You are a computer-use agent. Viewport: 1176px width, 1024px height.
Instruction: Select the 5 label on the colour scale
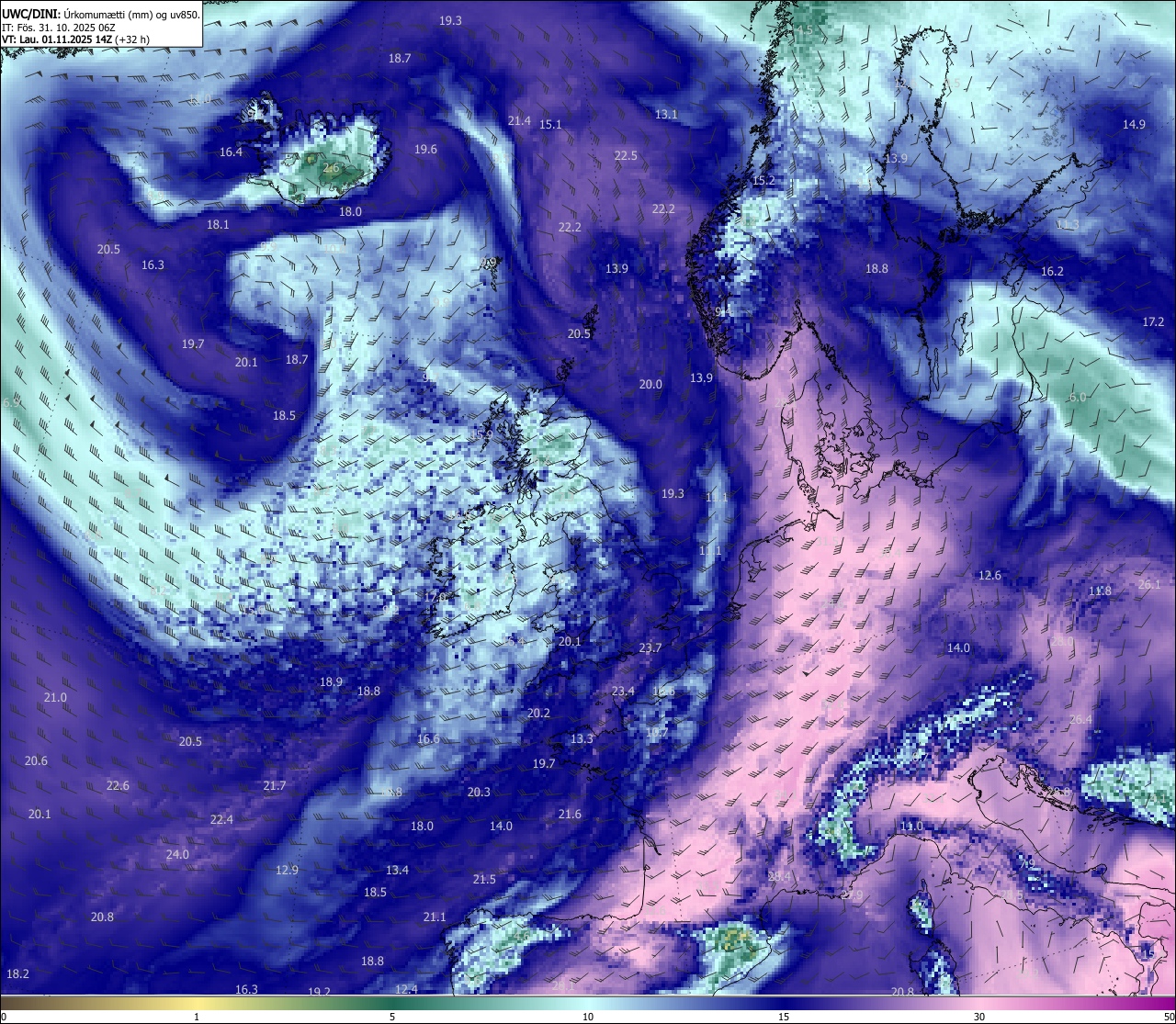coord(392,1017)
